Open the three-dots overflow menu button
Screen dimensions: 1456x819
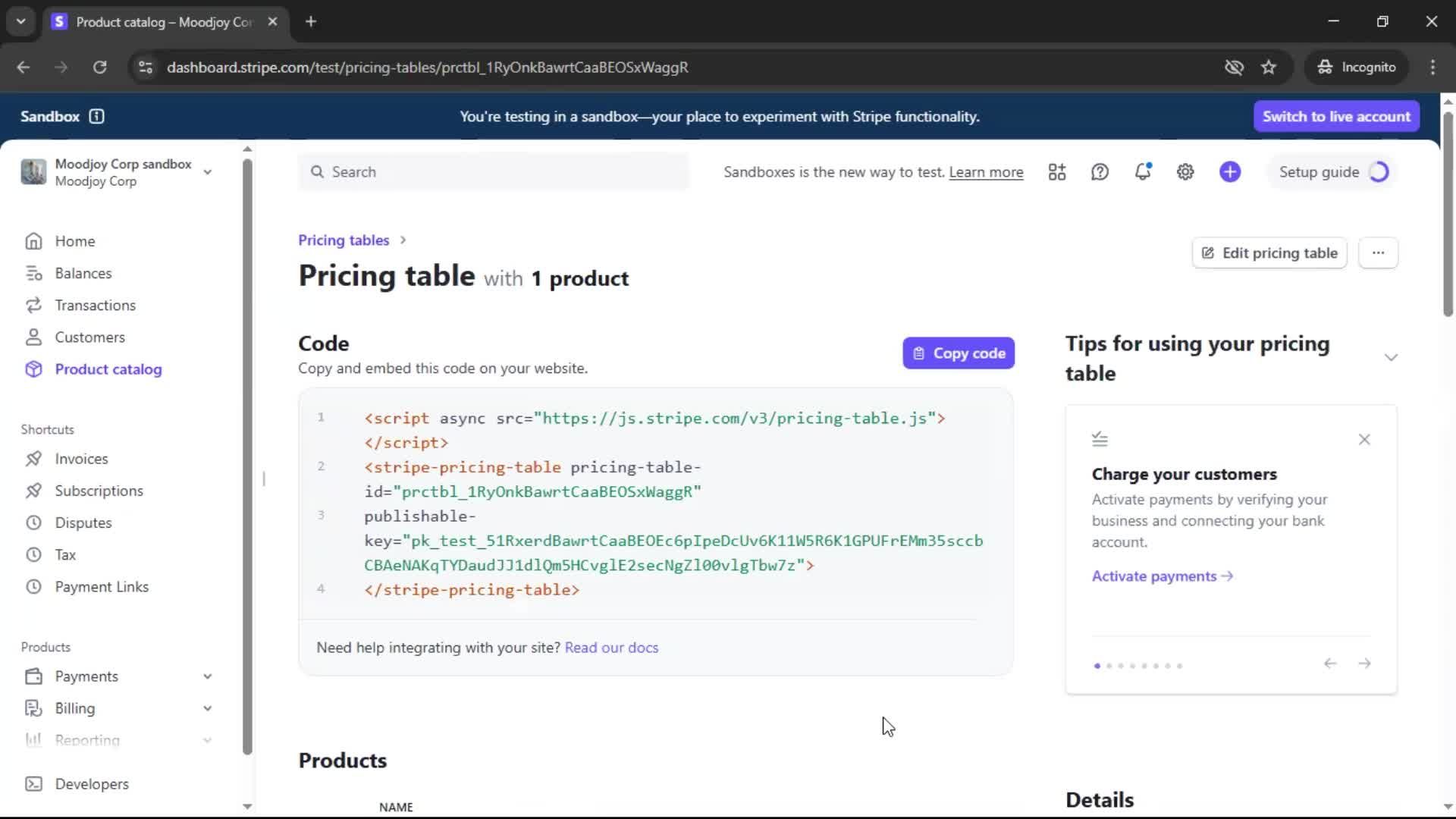[1378, 253]
